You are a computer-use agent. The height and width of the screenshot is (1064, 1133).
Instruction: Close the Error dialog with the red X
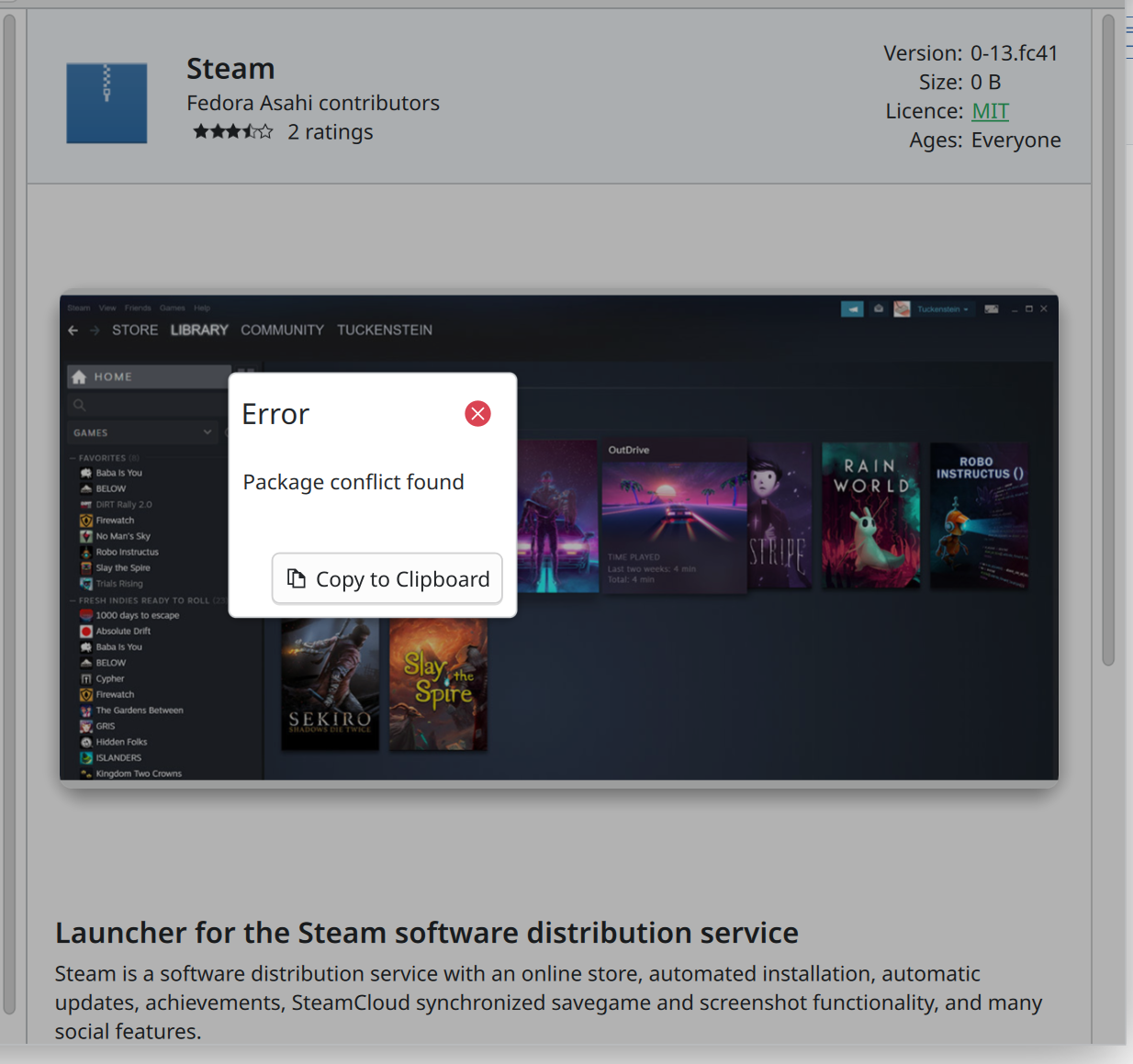[x=477, y=414]
